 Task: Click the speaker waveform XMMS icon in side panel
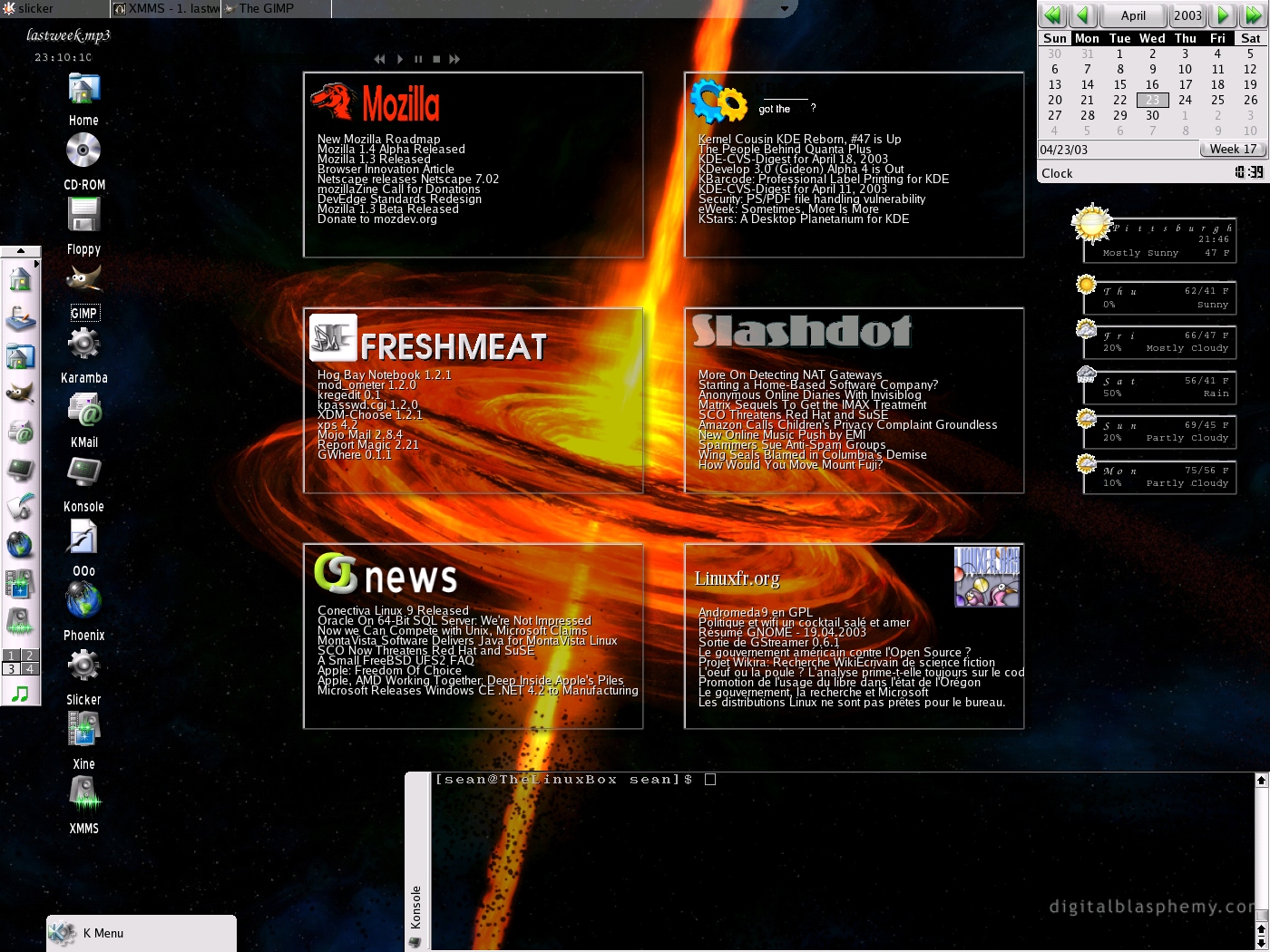(20, 621)
